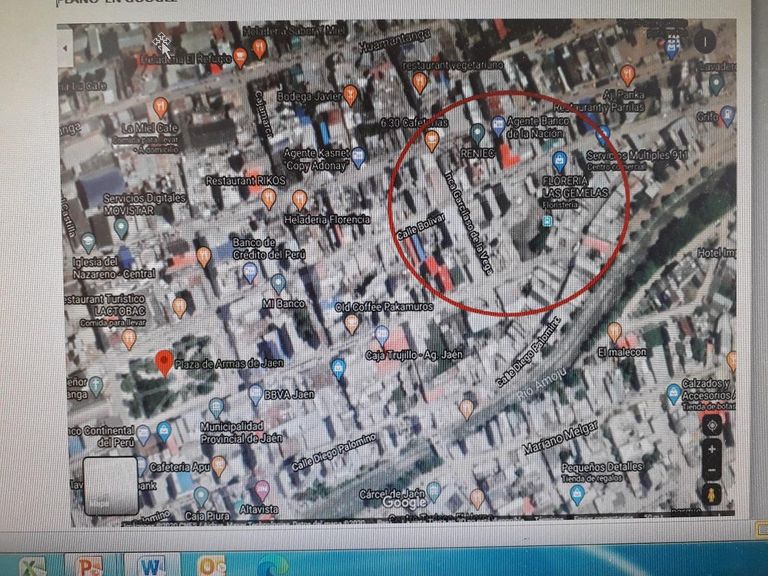Click the Municipalidad Provincial de Jaén pin
The height and width of the screenshot is (576, 768).
pyautogui.click(x=216, y=408)
